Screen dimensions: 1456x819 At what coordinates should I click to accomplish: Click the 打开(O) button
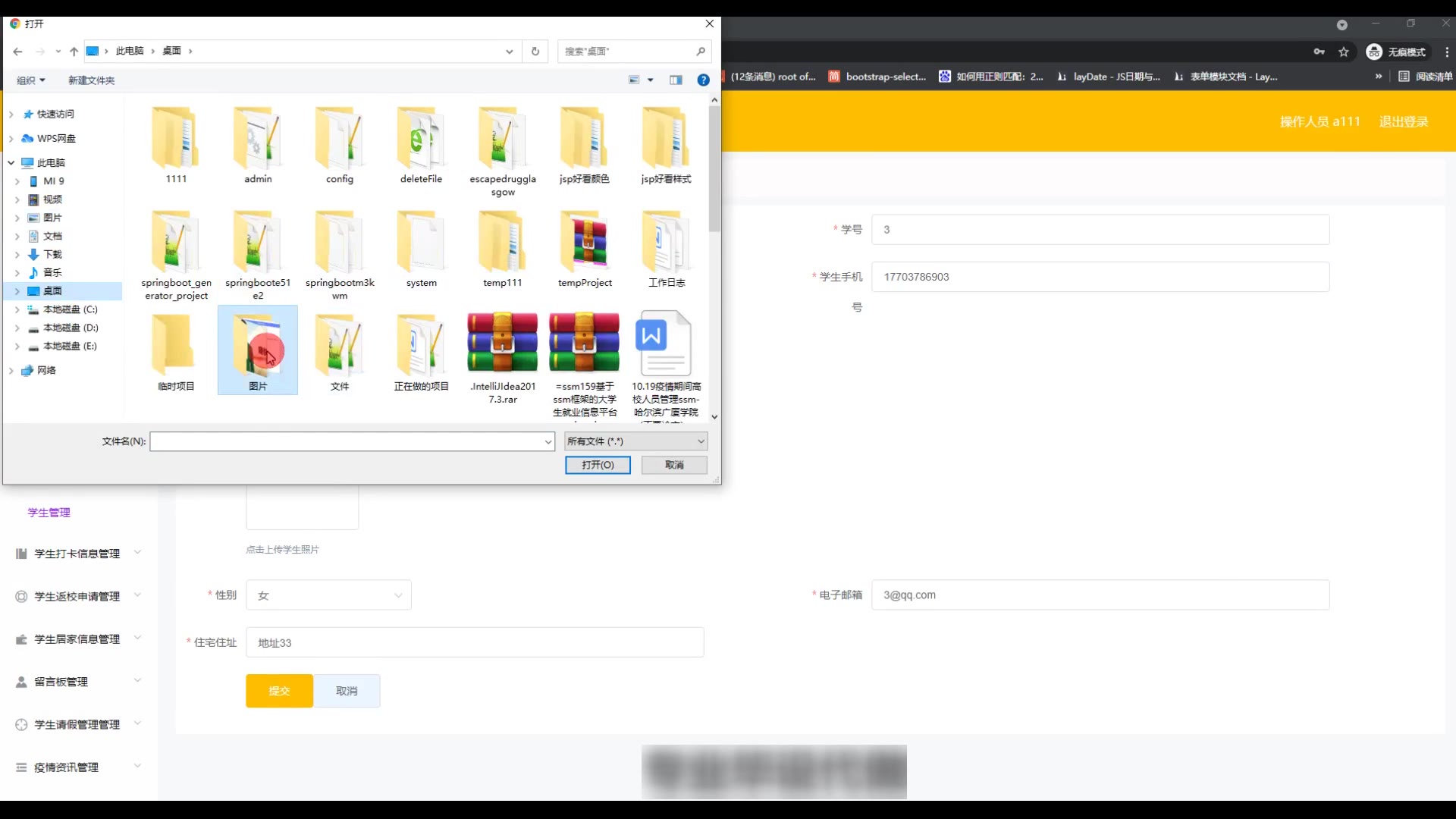[598, 465]
